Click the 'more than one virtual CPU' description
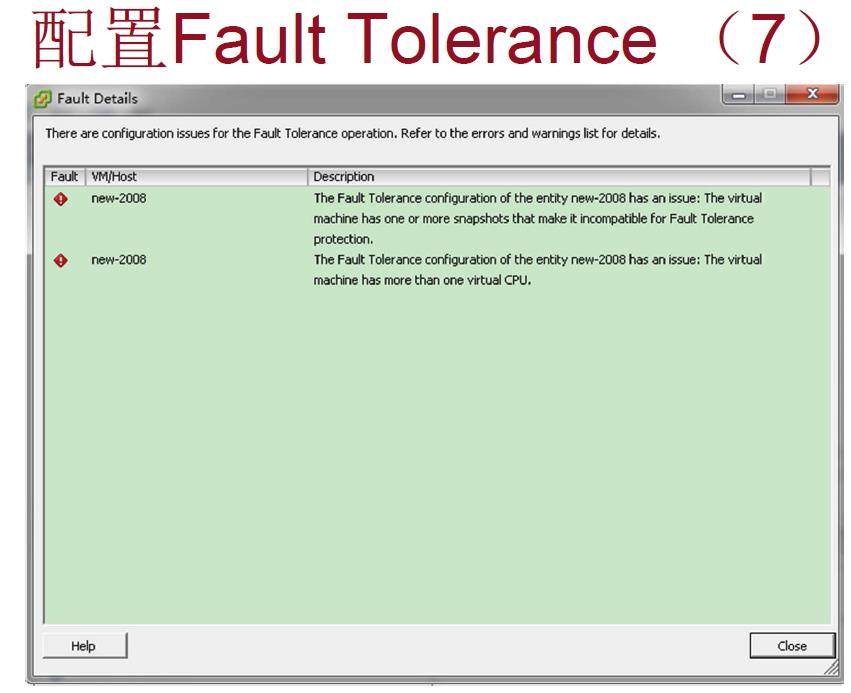This screenshot has height=693, width=851. [x=537, y=270]
